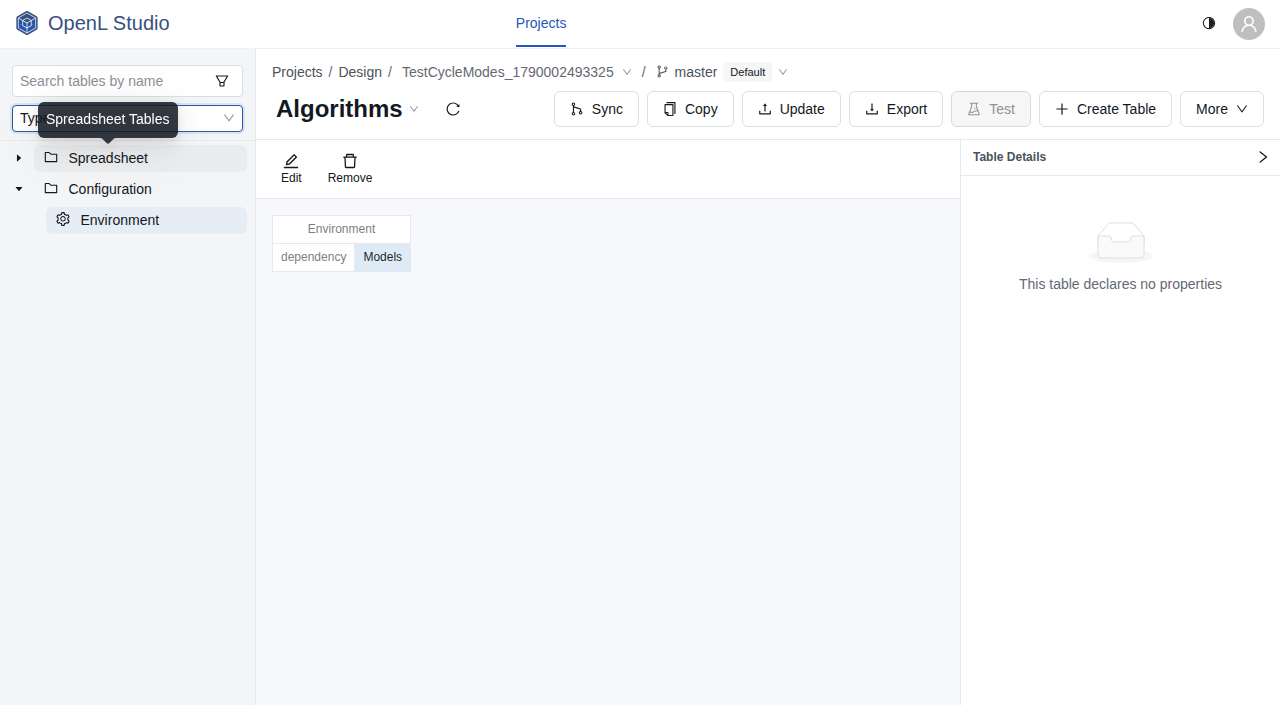This screenshot has height=720, width=1280.
Task: Click the Update button
Action: pyautogui.click(x=791, y=109)
